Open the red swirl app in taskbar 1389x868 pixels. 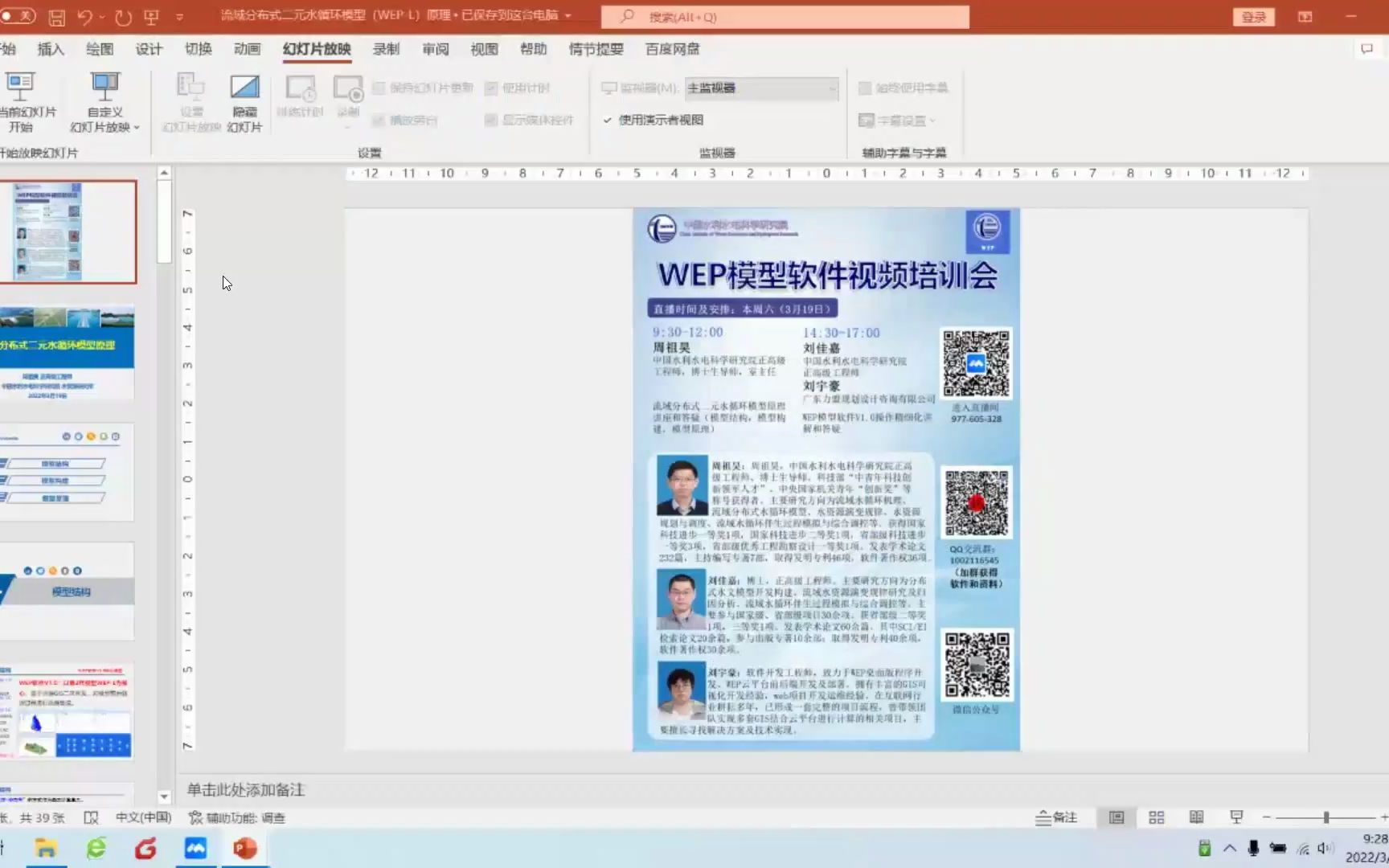[145, 848]
